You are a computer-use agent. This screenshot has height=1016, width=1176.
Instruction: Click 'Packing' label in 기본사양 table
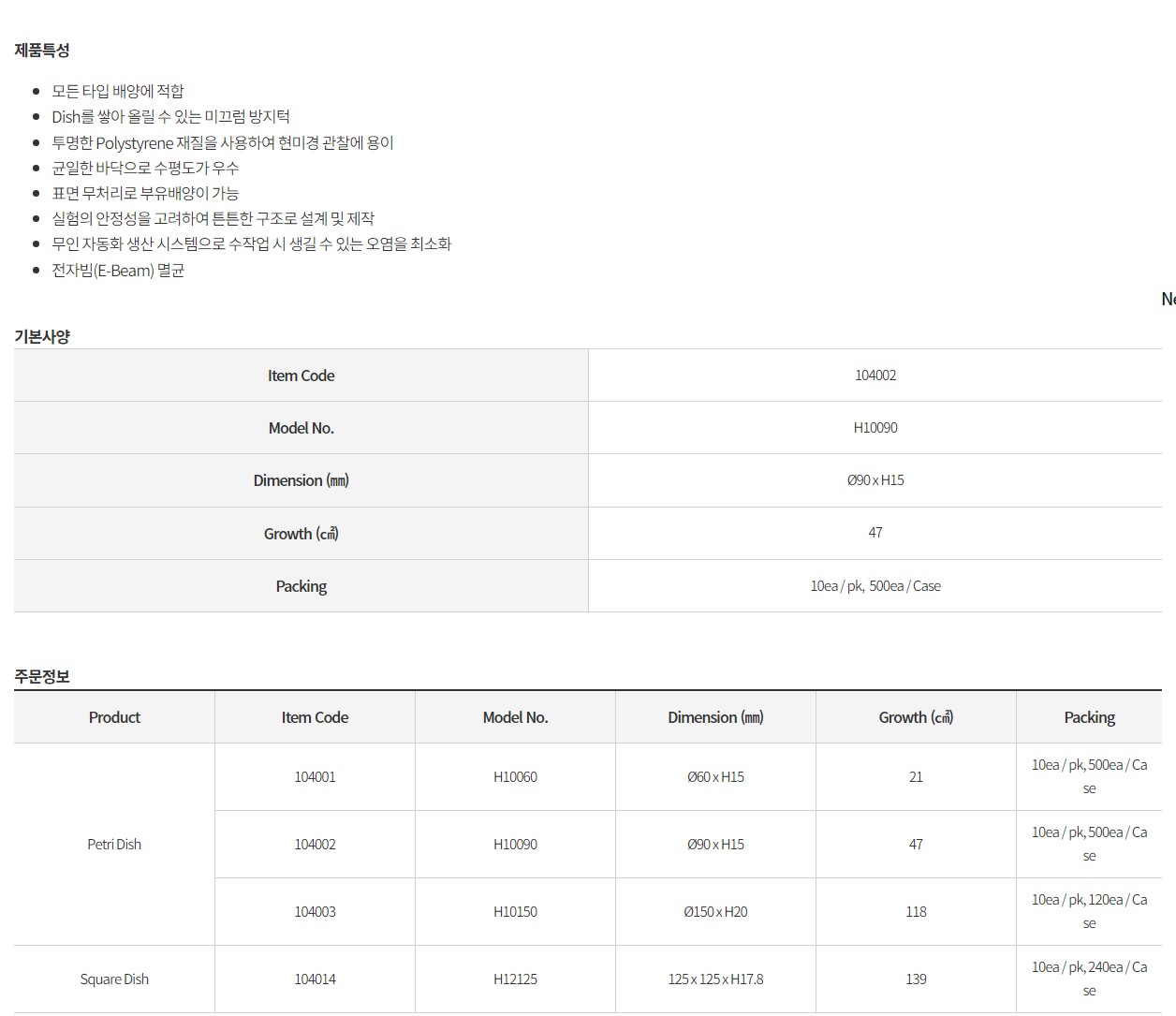click(x=301, y=586)
